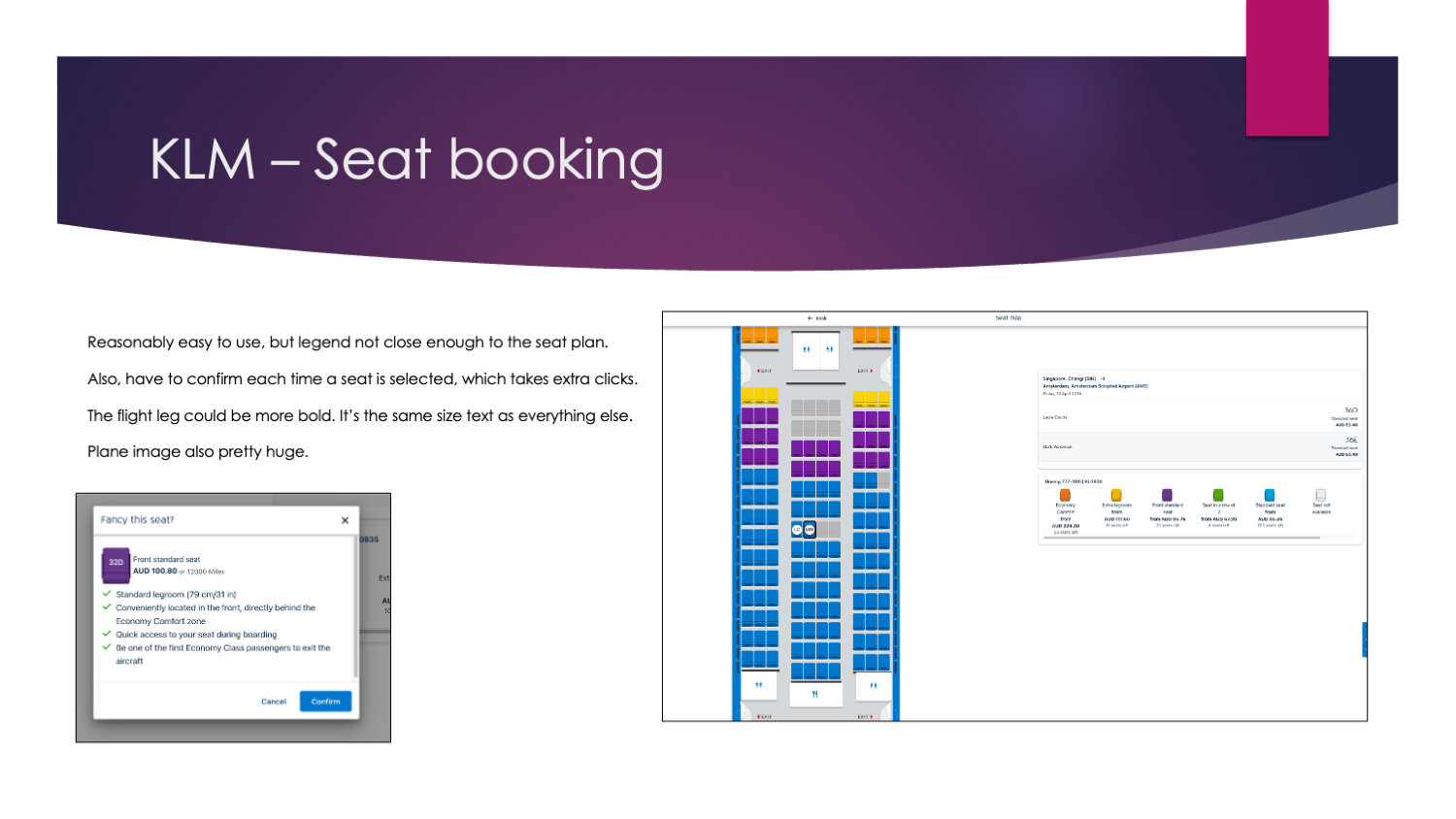Screen dimensions: 1456x819
Task: Select the Seat not available legend icon
Action: [1321, 495]
